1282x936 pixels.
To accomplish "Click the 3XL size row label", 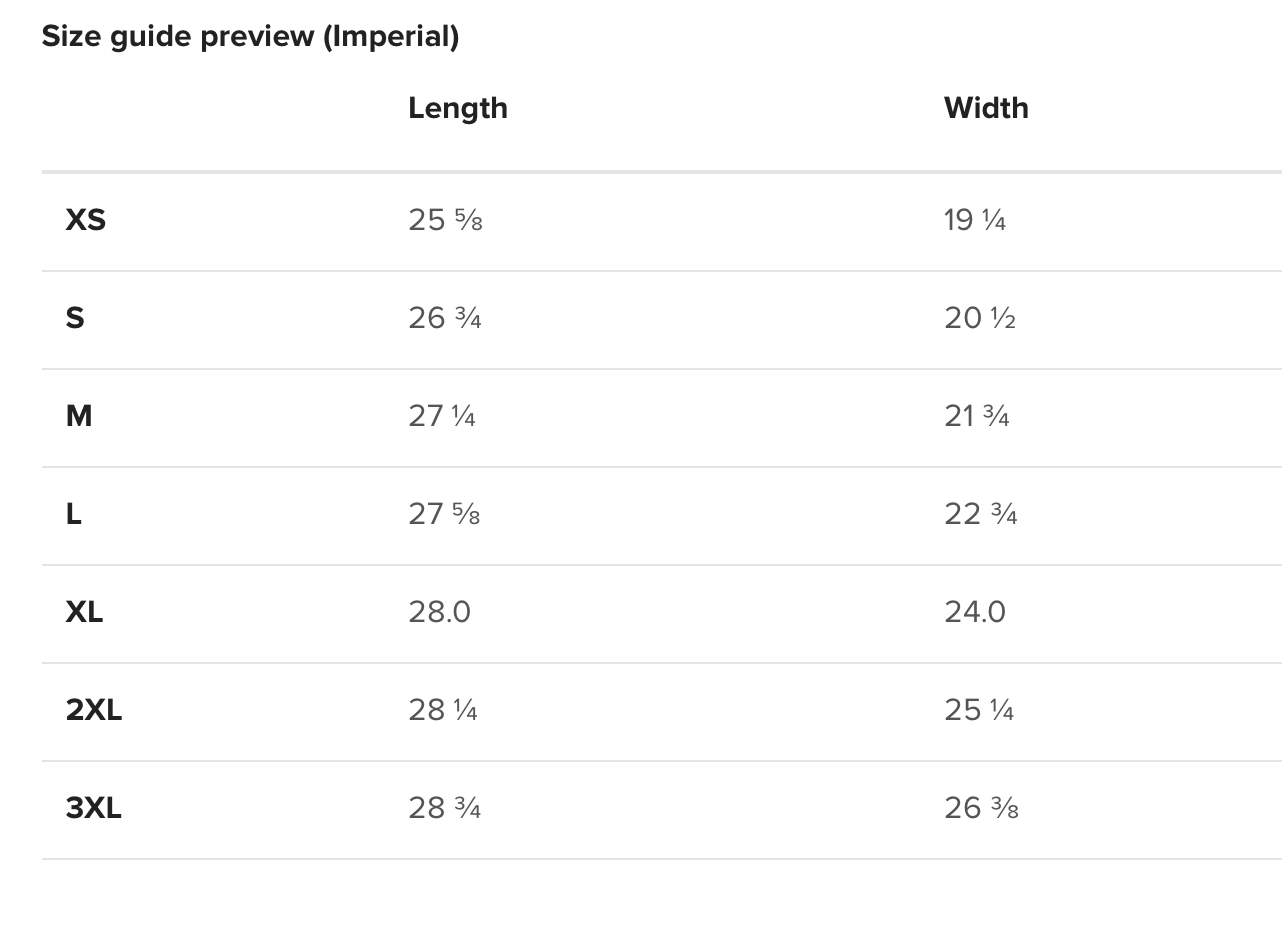I will tap(94, 808).
